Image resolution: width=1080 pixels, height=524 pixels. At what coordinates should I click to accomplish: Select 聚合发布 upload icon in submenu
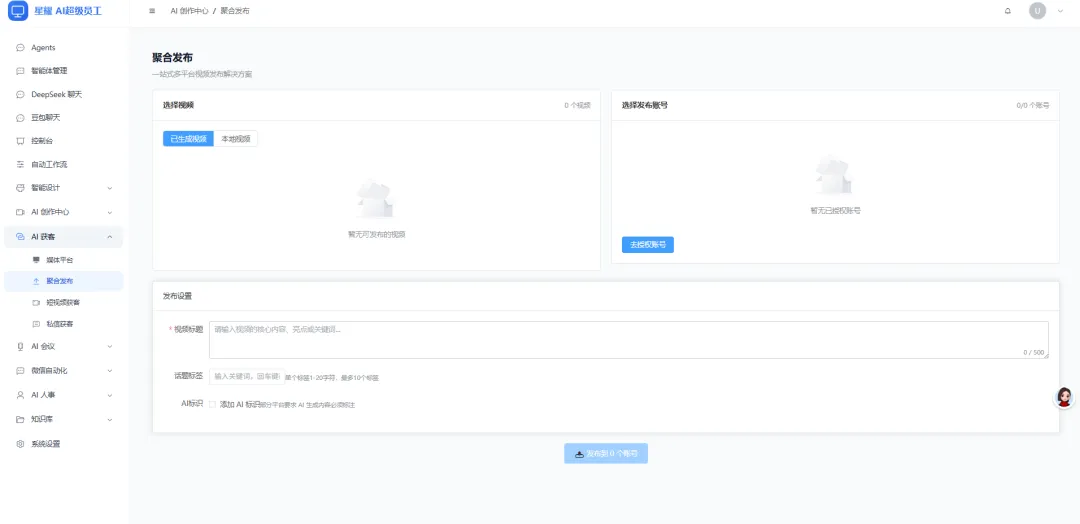point(37,281)
